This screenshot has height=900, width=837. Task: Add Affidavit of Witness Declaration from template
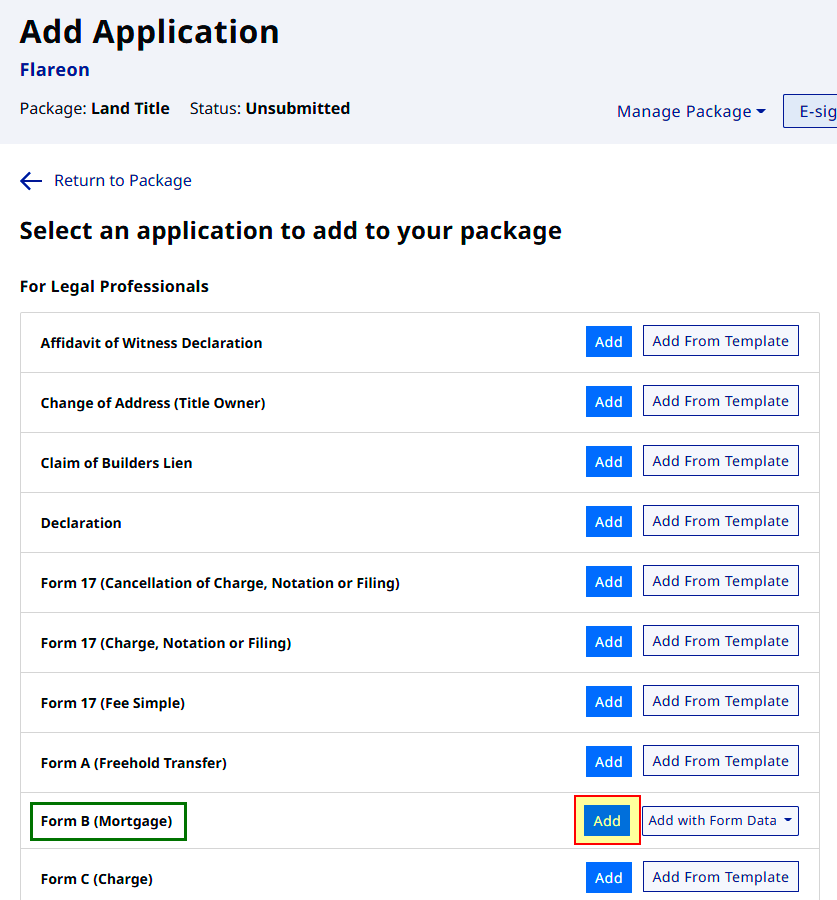720,341
